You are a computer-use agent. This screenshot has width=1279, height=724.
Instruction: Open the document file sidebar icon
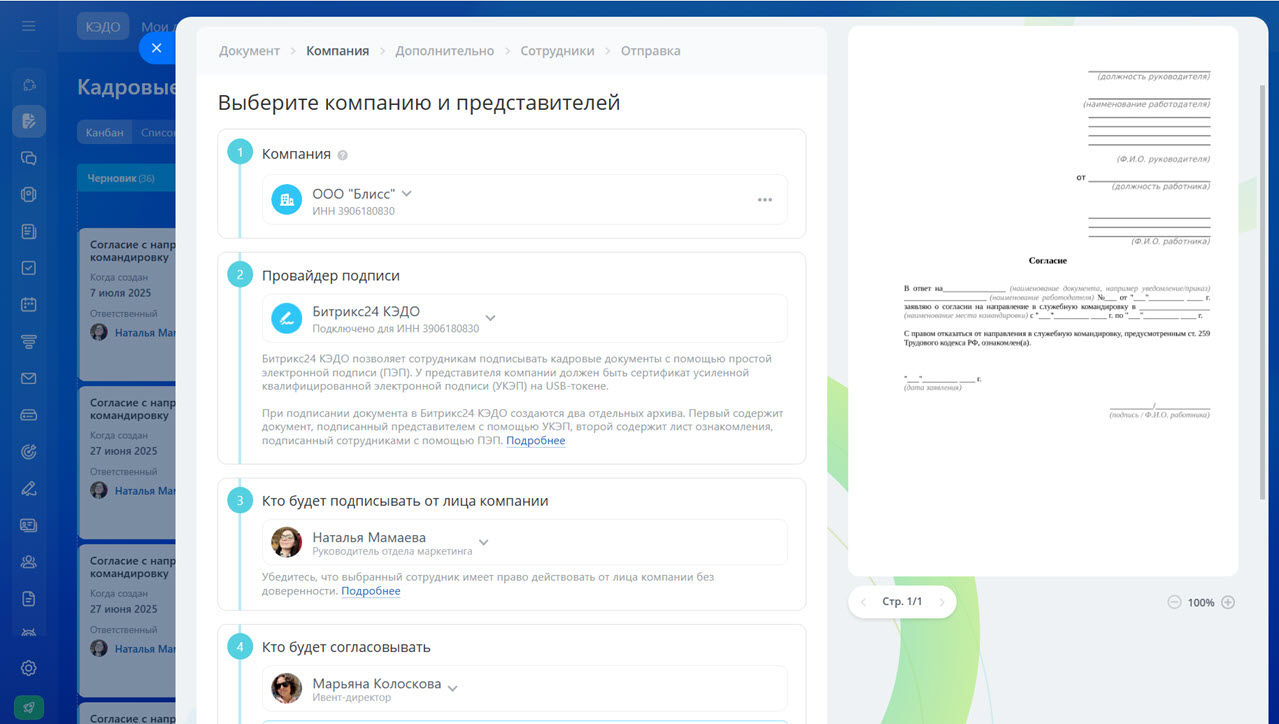(x=29, y=598)
